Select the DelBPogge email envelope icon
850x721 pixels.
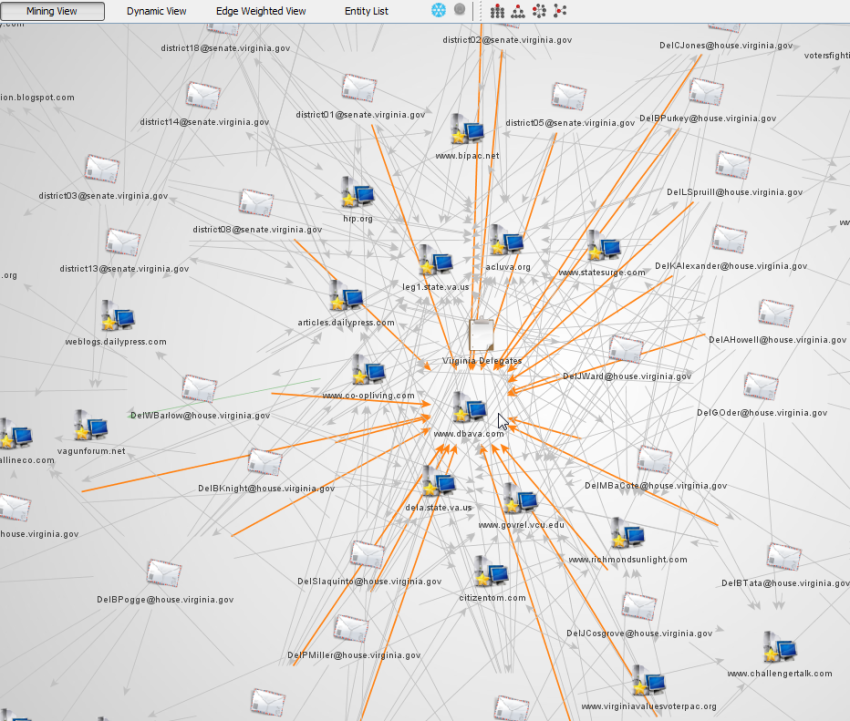click(x=164, y=574)
